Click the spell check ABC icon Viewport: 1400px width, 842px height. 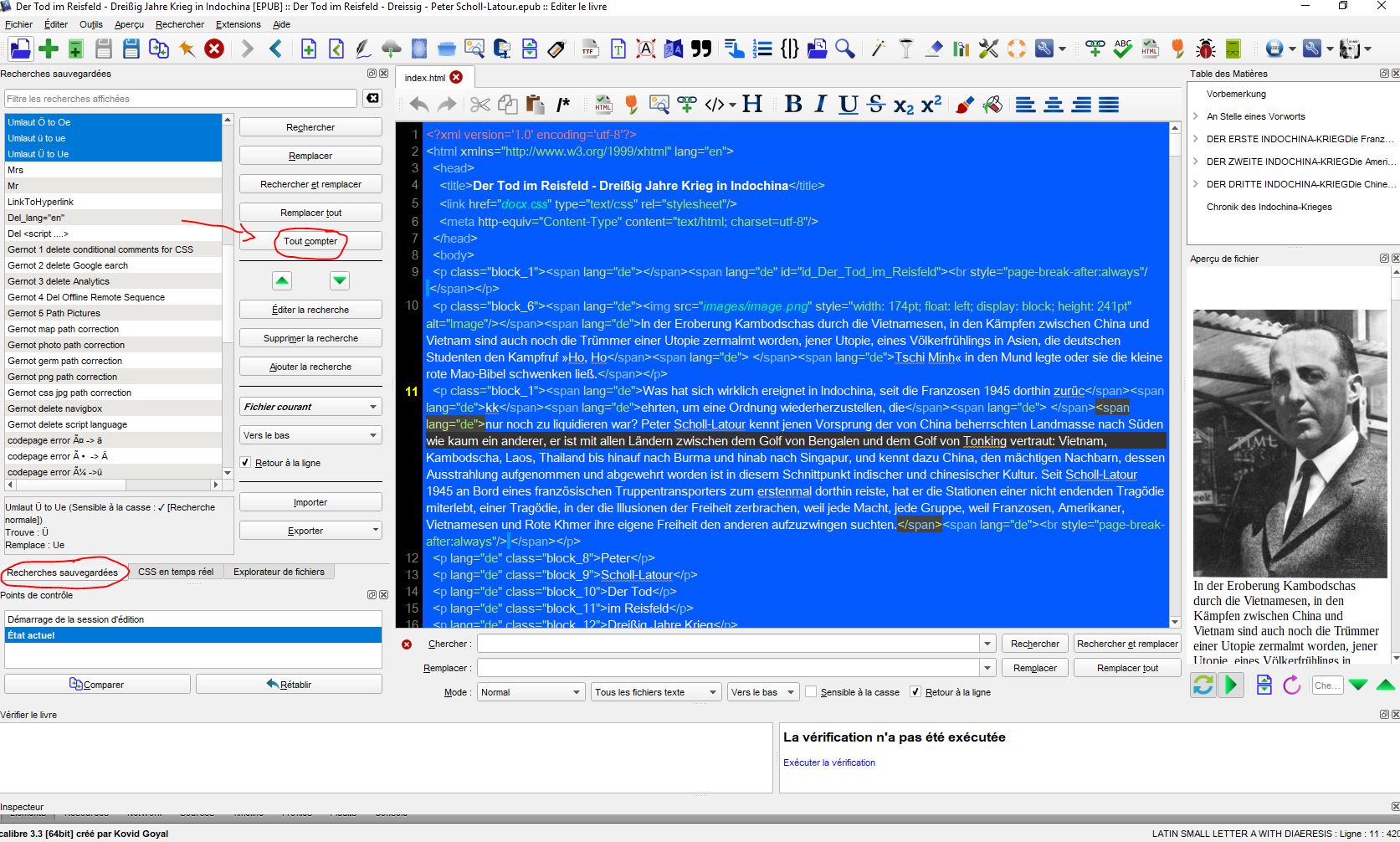pyautogui.click(x=1123, y=49)
